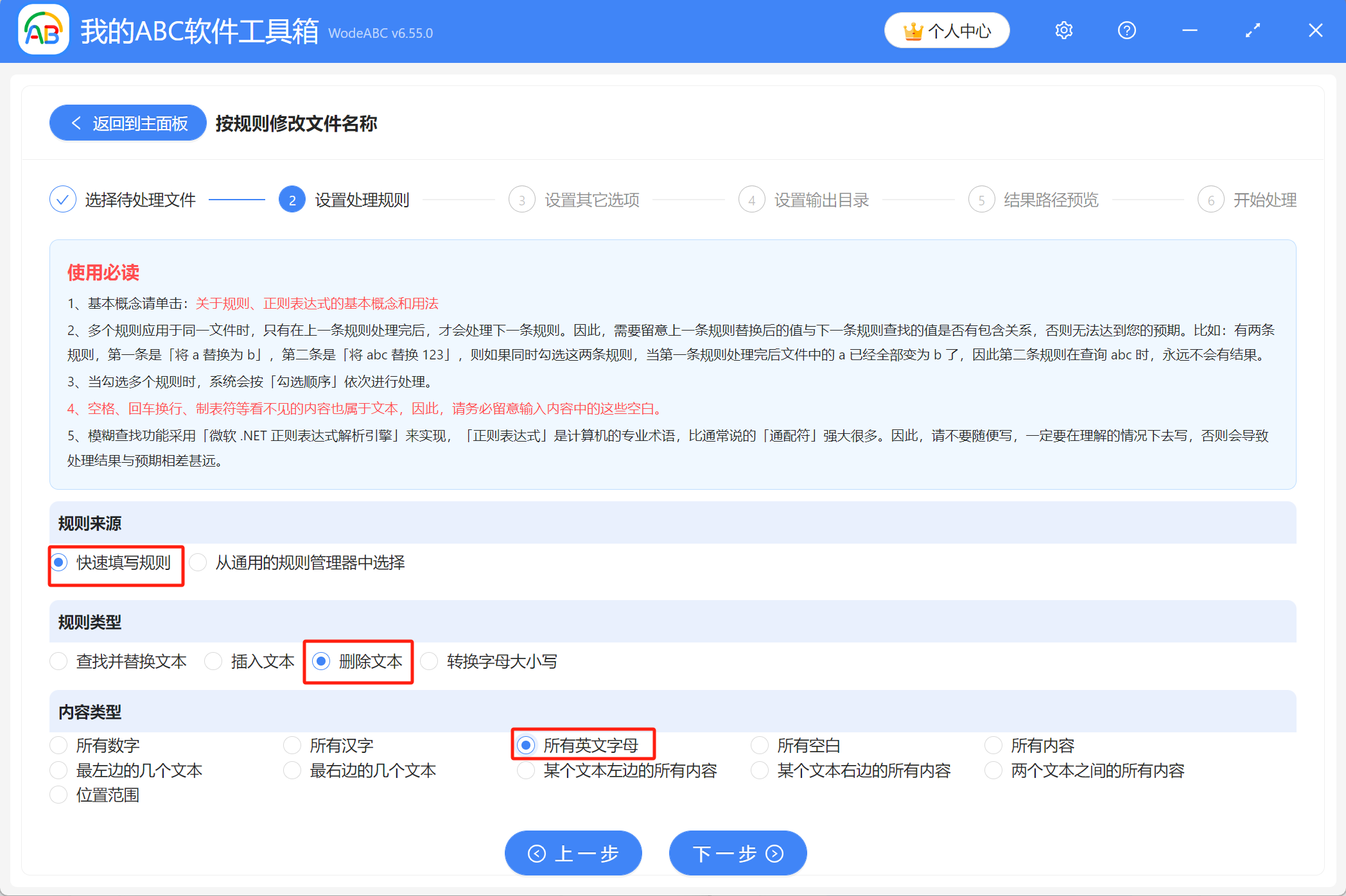Jump to step 6 开始处理 circle
The width and height of the screenshot is (1346, 896).
tap(1211, 199)
